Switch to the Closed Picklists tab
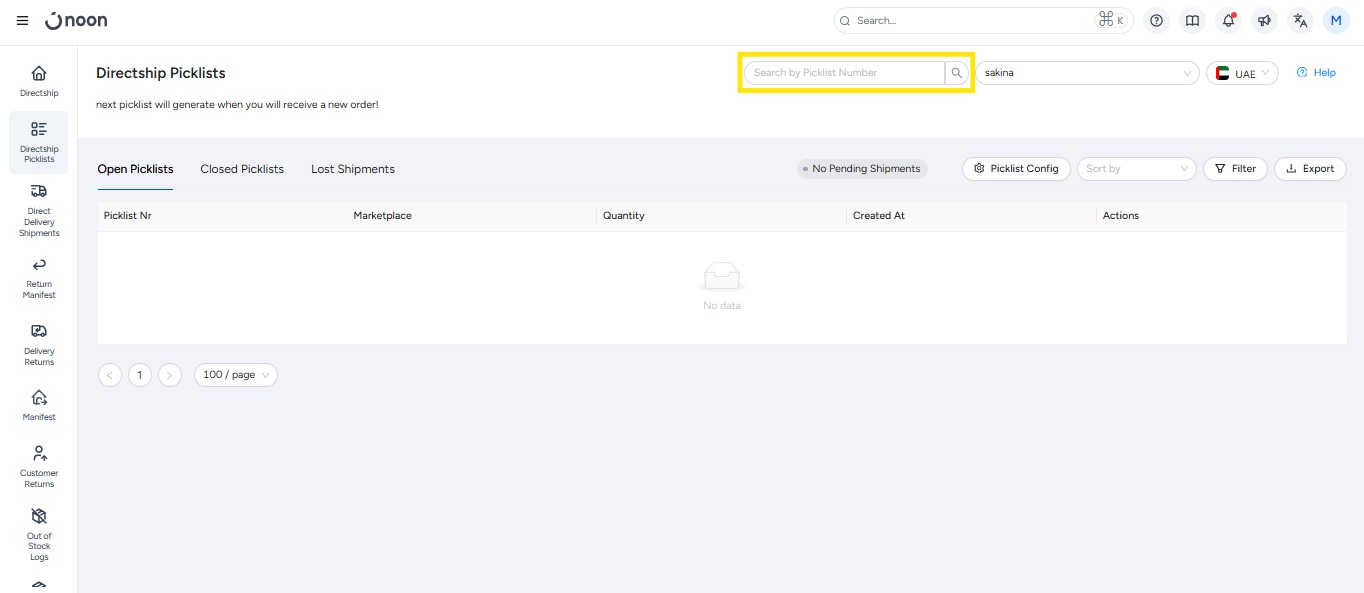Viewport: 1364px width, 593px height. coord(242,169)
